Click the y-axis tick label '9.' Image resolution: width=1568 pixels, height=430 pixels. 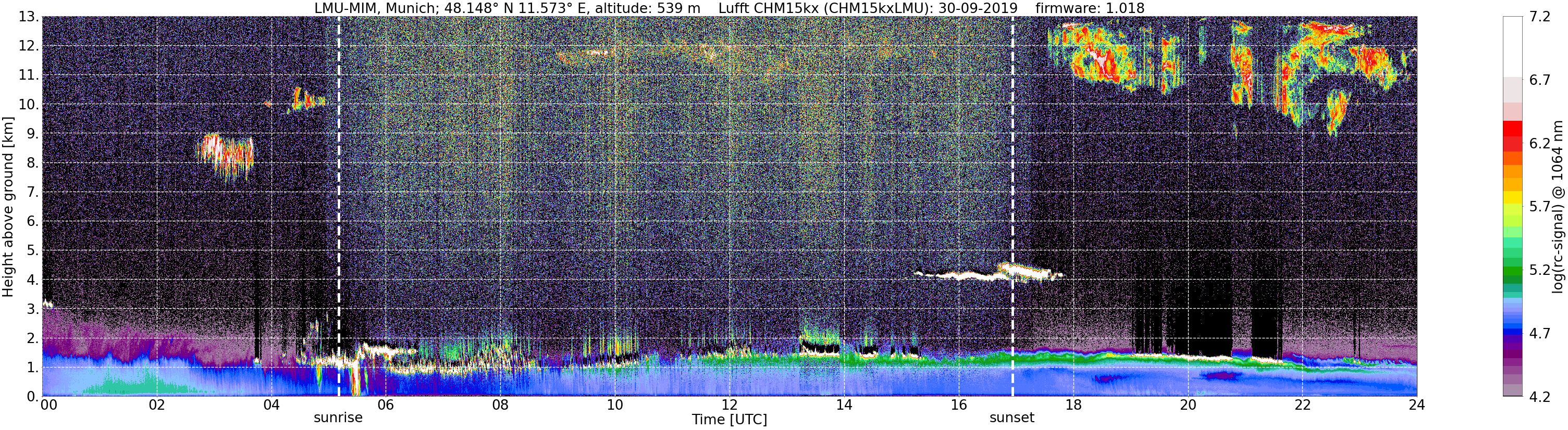pyautogui.click(x=32, y=134)
